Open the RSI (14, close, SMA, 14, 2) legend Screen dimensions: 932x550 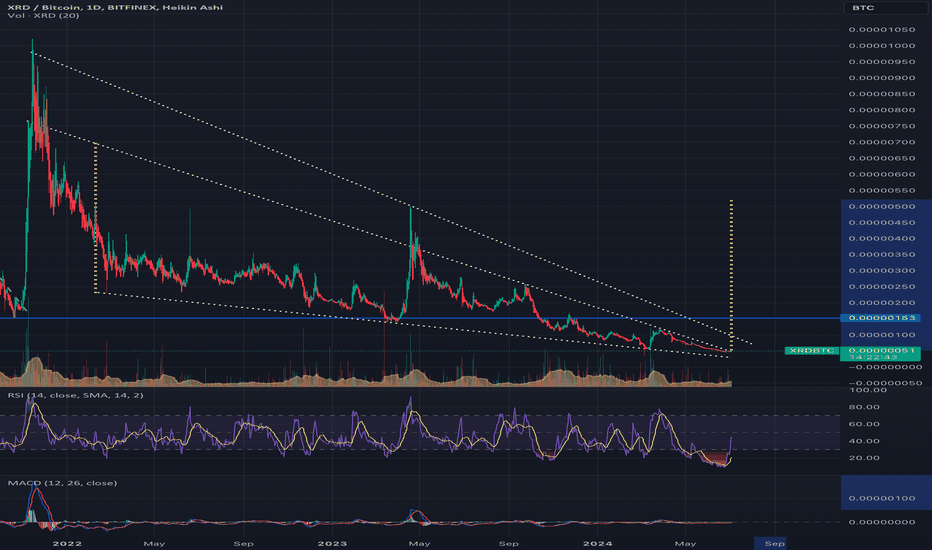(75, 395)
